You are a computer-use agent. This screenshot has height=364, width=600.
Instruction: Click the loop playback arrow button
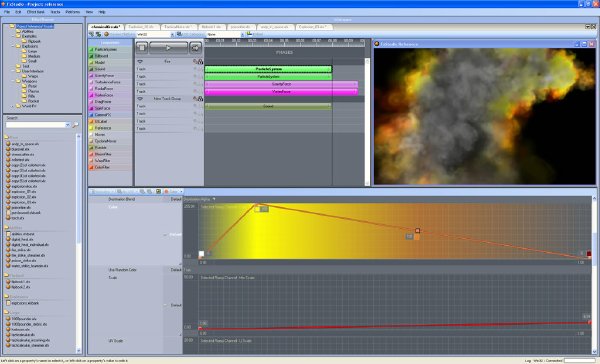[195, 48]
